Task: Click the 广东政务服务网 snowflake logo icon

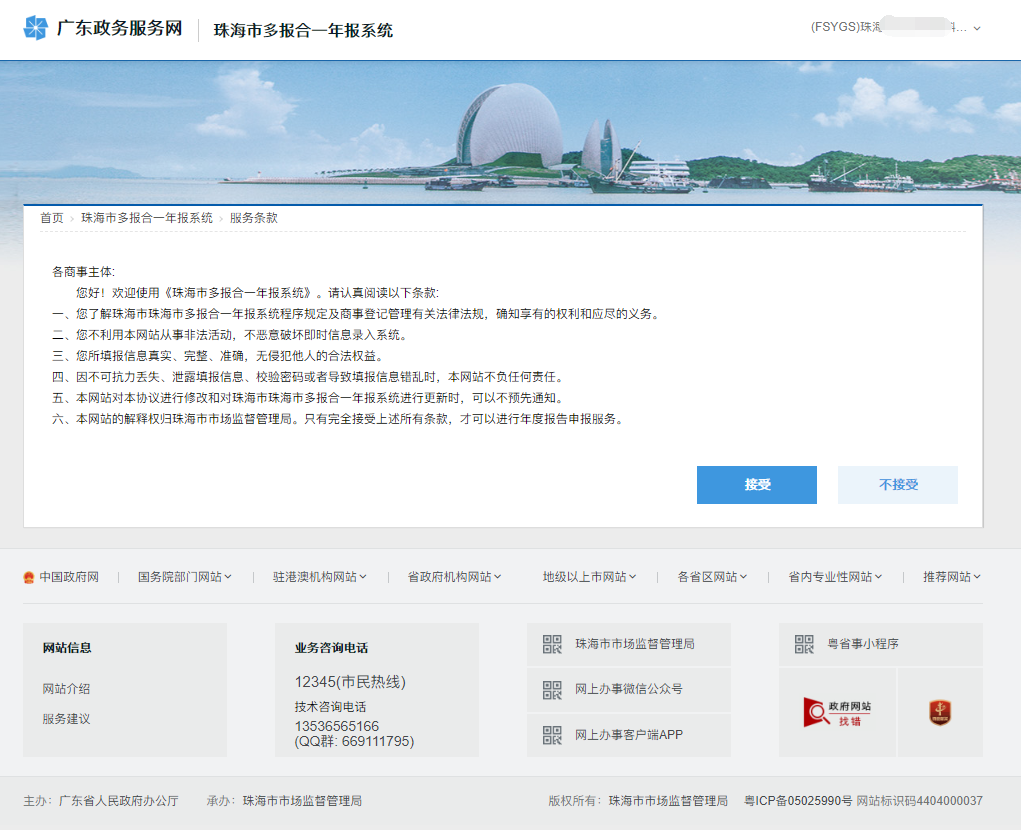Action: tap(35, 28)
